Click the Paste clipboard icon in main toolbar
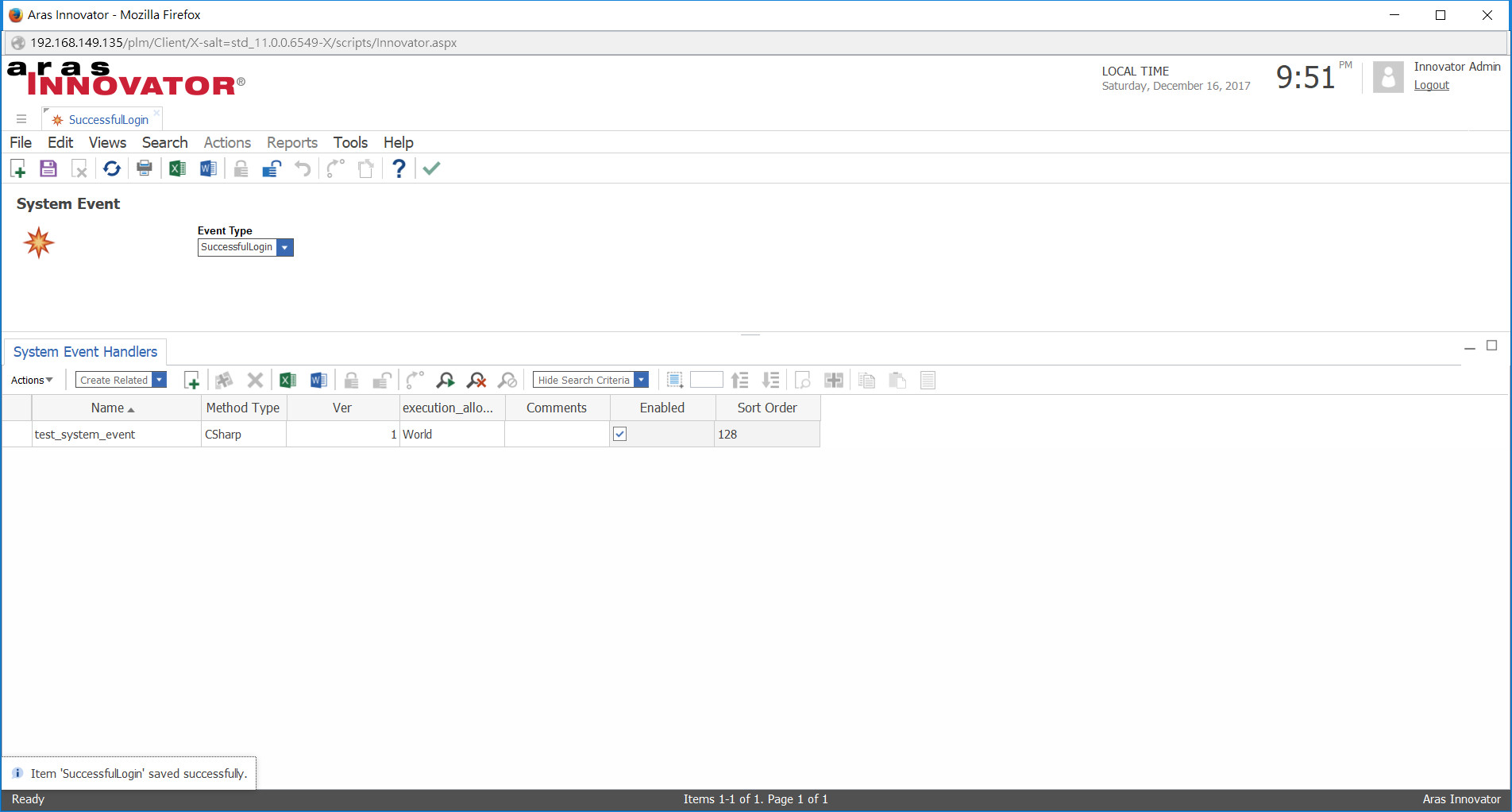 [366, 168]
